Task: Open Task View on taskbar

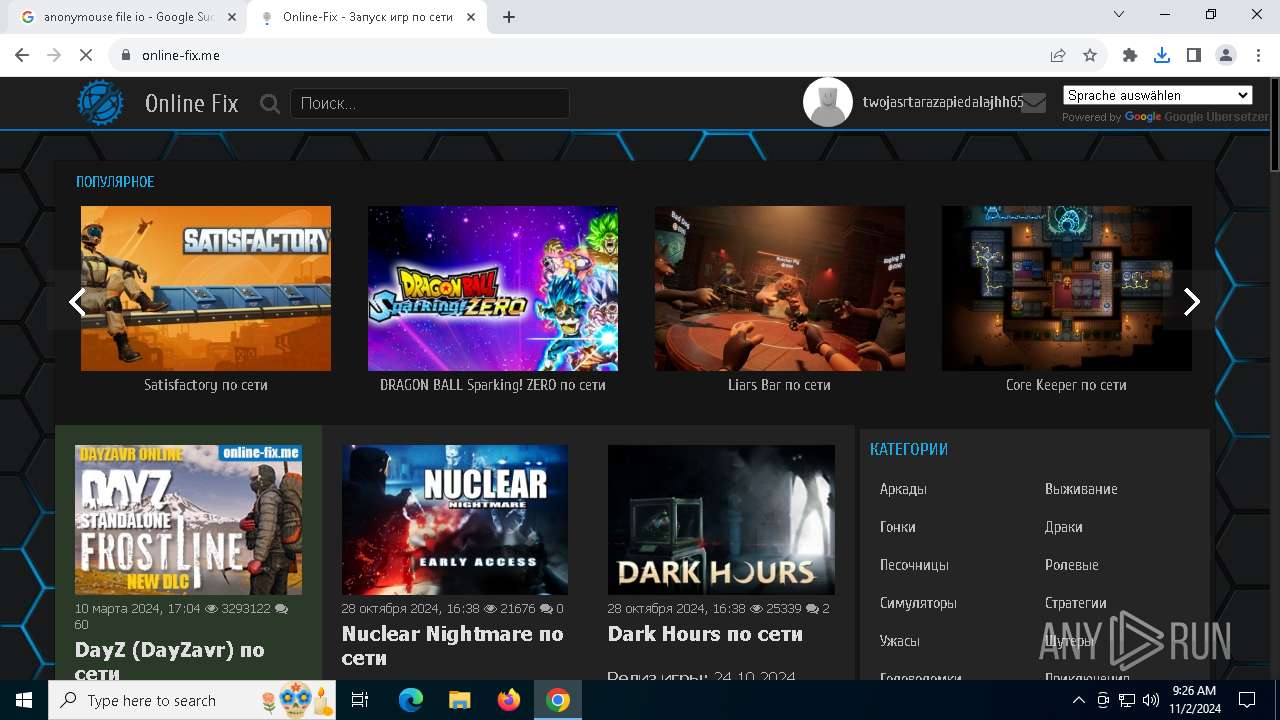Action: 360,700
